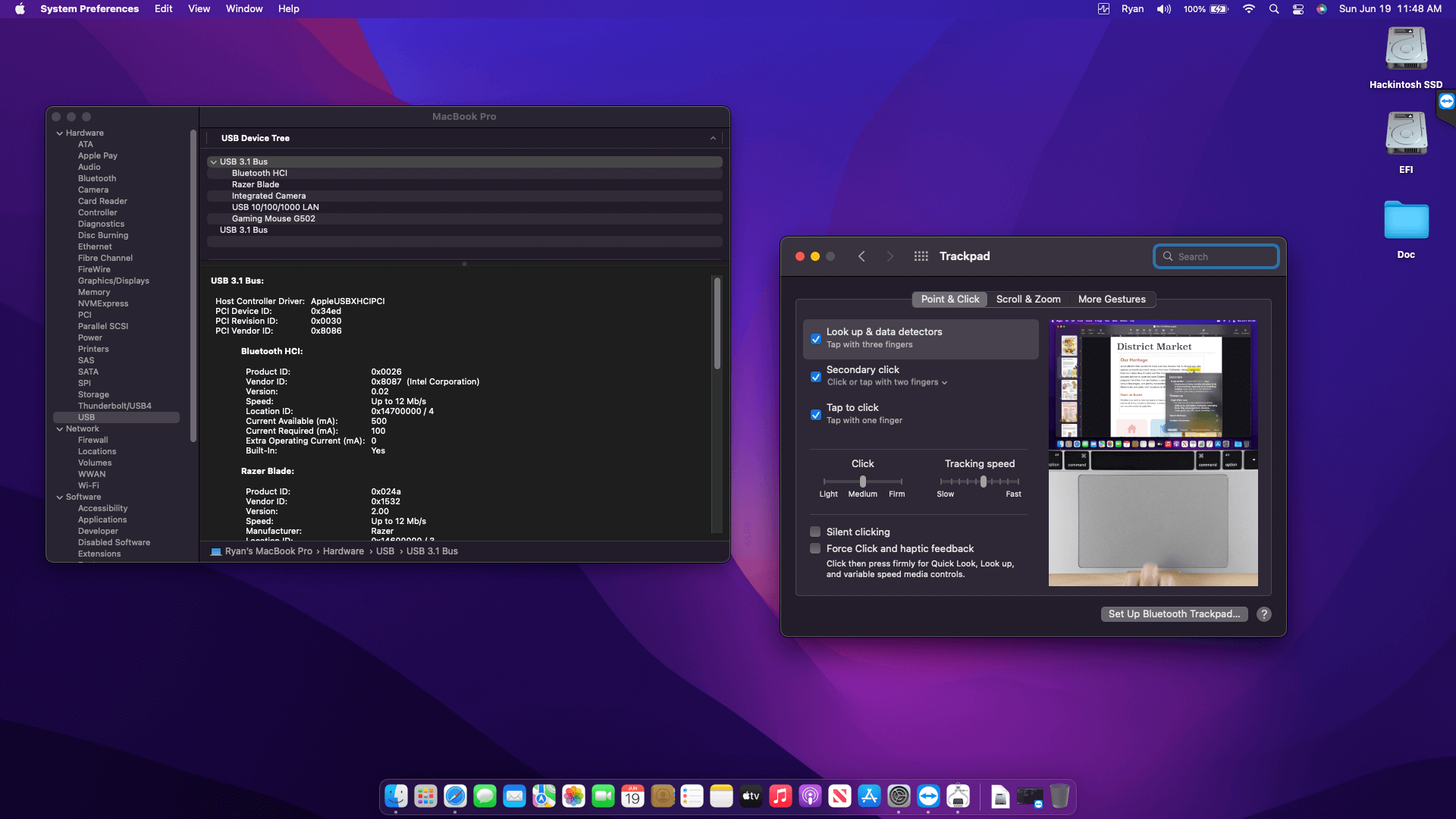
Task: Open Edit menu in menu bar
Action: point(164,9)
